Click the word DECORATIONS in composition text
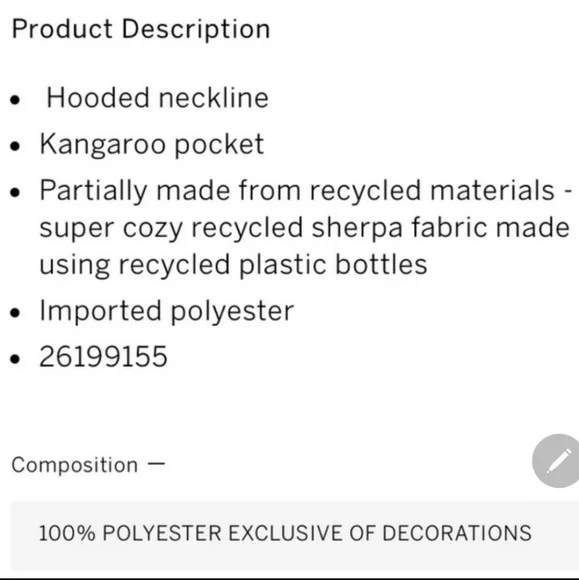This screenshot has height=580, width=579. 457,533
